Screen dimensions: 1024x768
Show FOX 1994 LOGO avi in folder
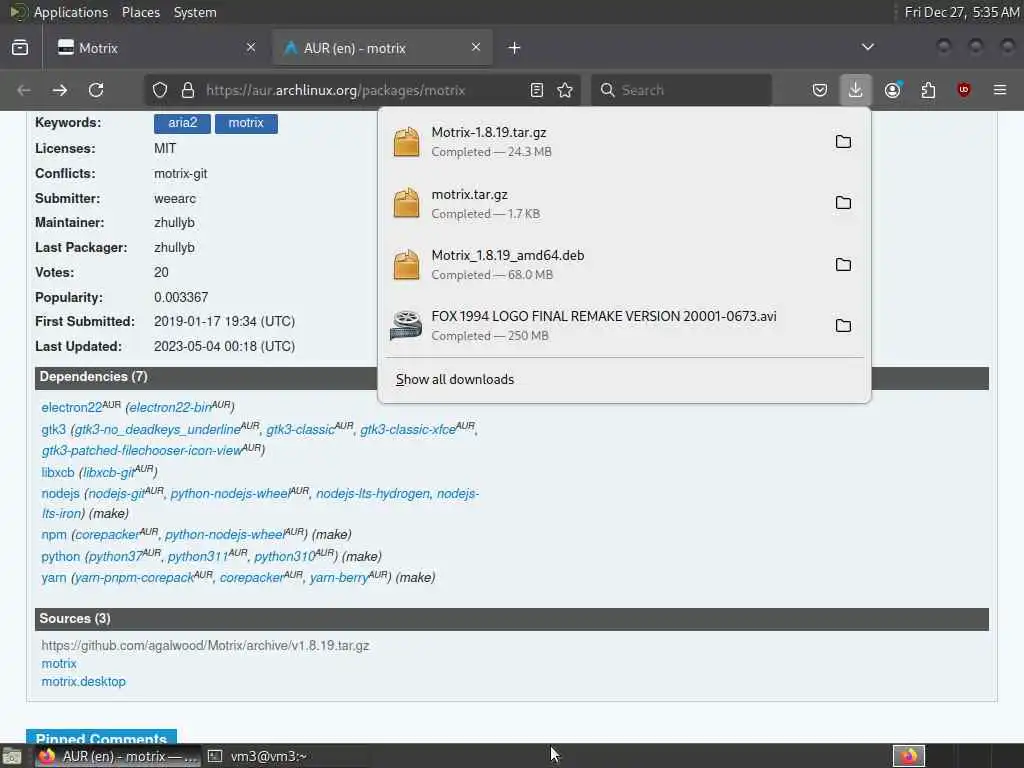[x=843, y=325]
